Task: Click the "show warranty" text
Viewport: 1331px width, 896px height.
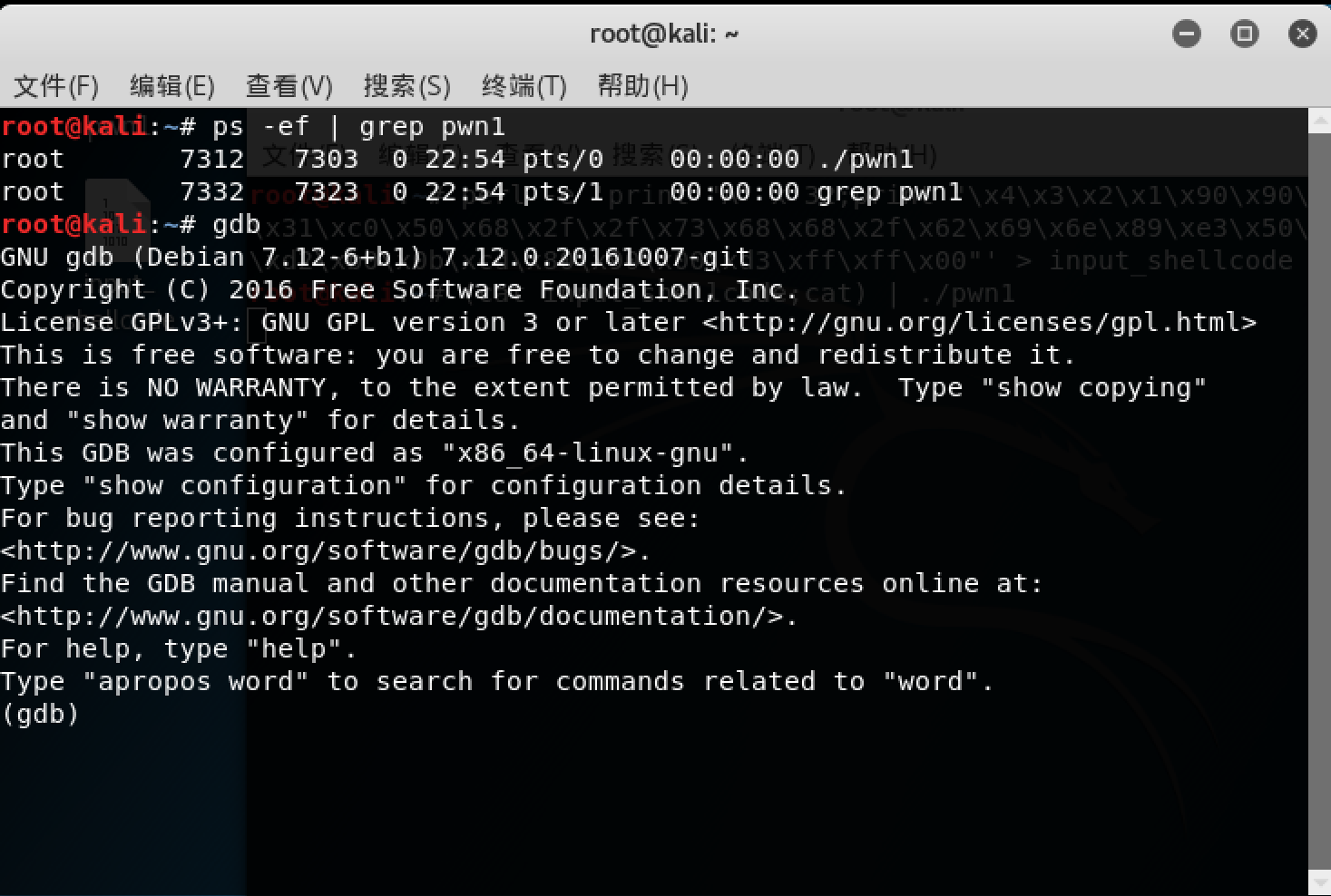Action: 187,421
